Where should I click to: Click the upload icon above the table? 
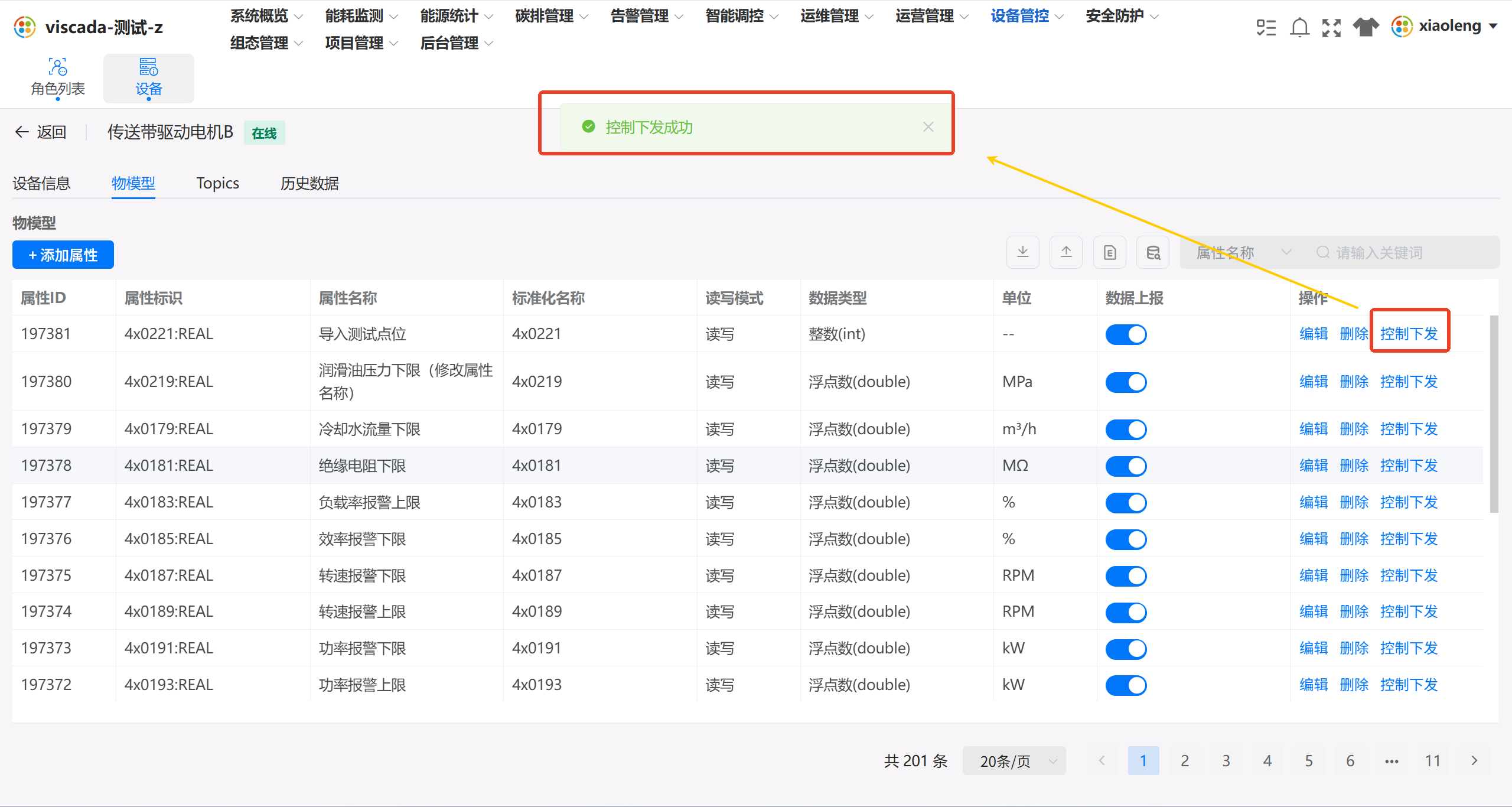coord(1066,252)
